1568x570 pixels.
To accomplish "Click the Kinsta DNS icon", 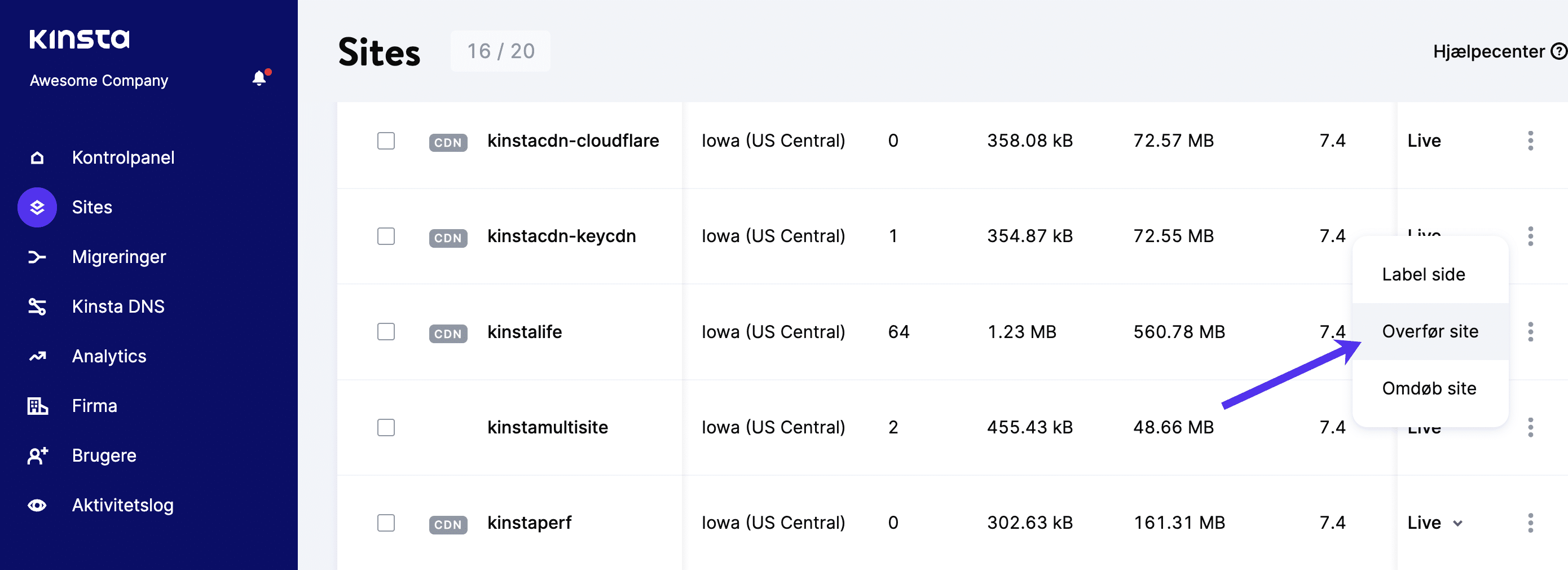I will (x=37, y=306).
